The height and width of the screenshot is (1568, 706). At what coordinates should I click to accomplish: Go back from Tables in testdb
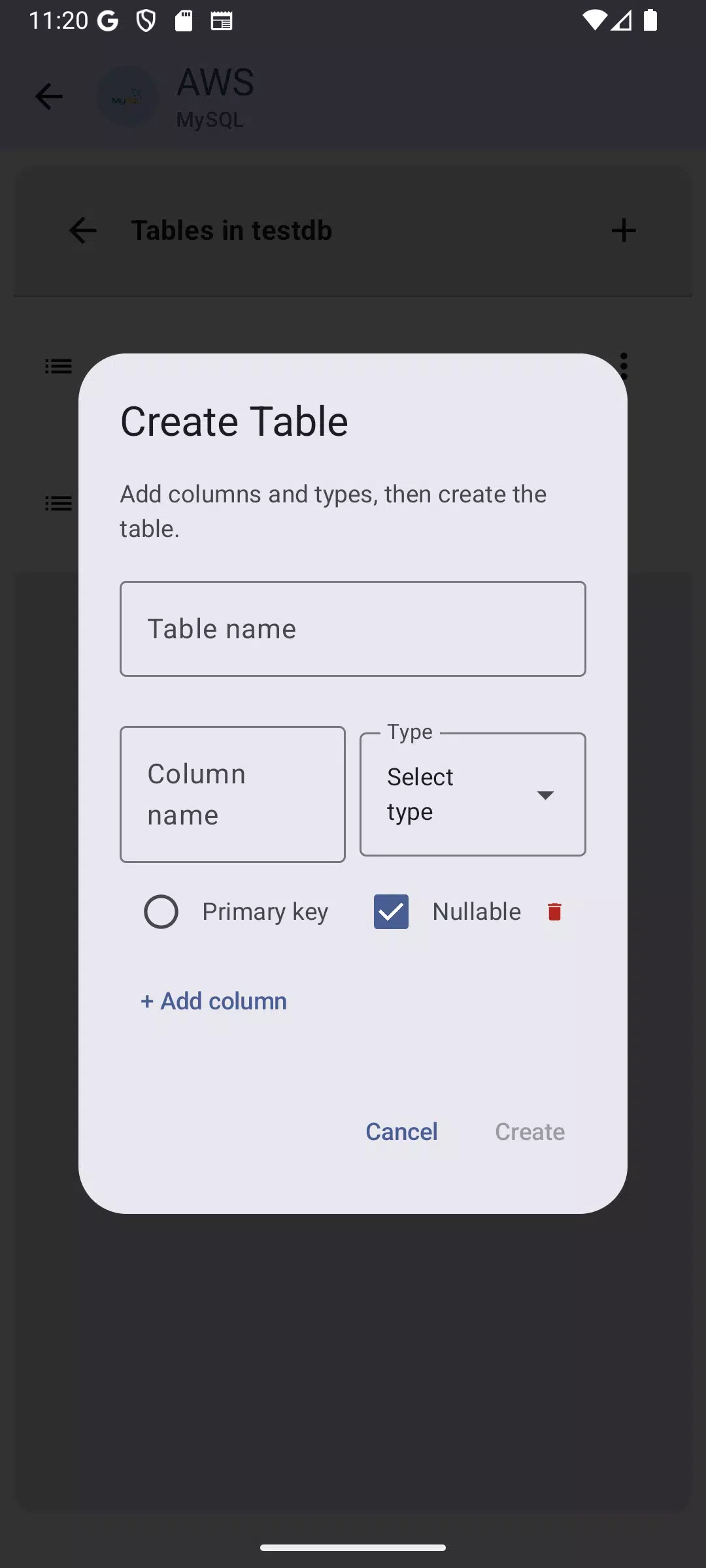[83, 230]
